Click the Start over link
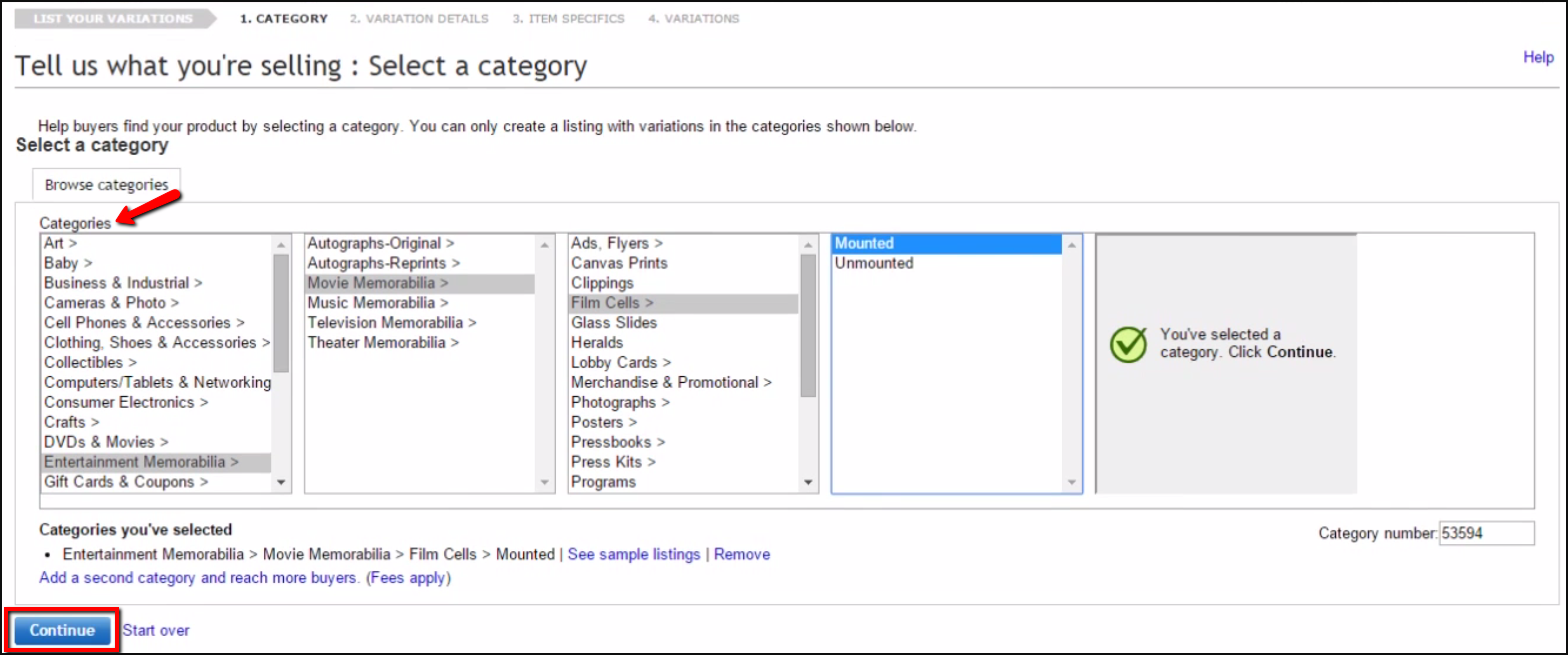The width and height of the screenshot is (1568, 655). [x=156, y=631]
